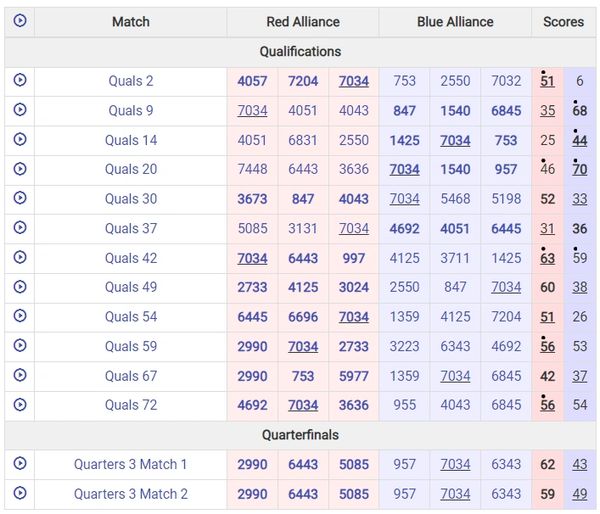The width and height of the screenshot is (600, 514).
Task: Open the Quarters 3 Match 2 link
Action: point(131,494)
